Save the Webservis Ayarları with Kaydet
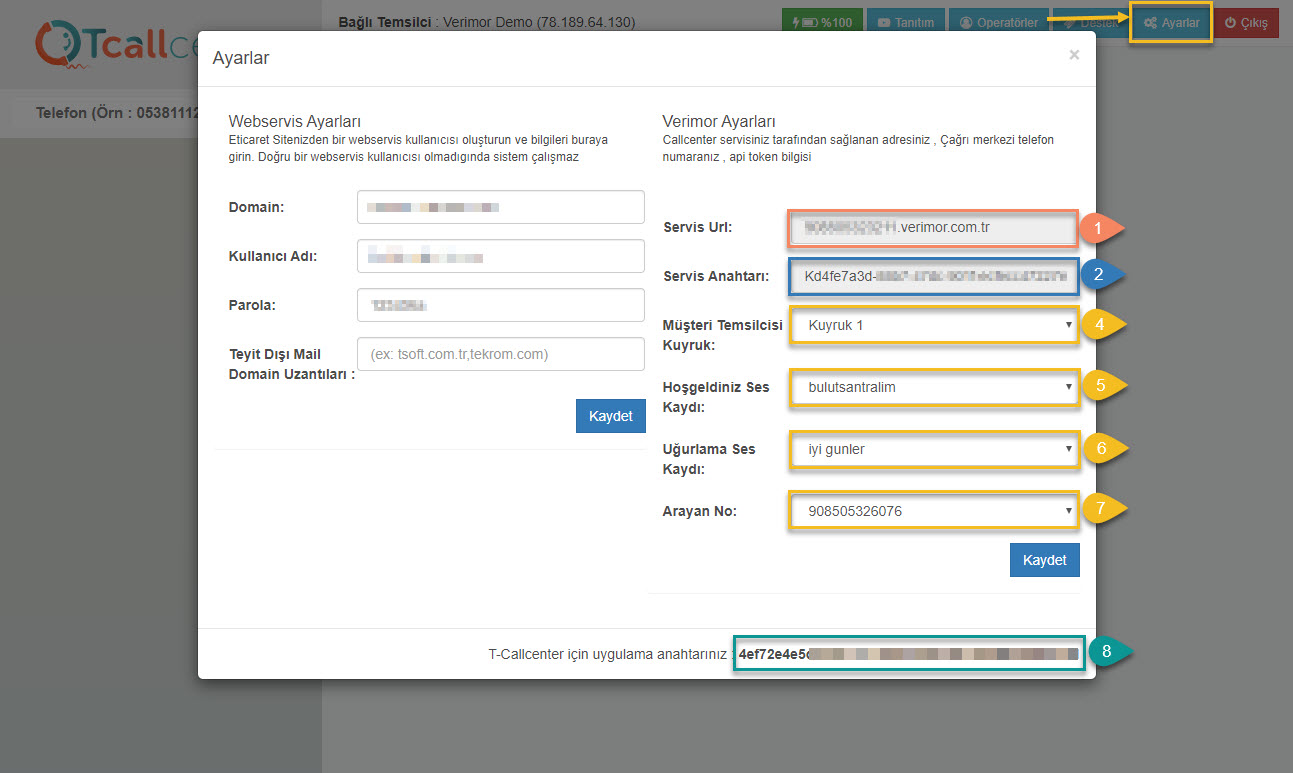This screenshot has height=773, width=1293. coord(610,416)
